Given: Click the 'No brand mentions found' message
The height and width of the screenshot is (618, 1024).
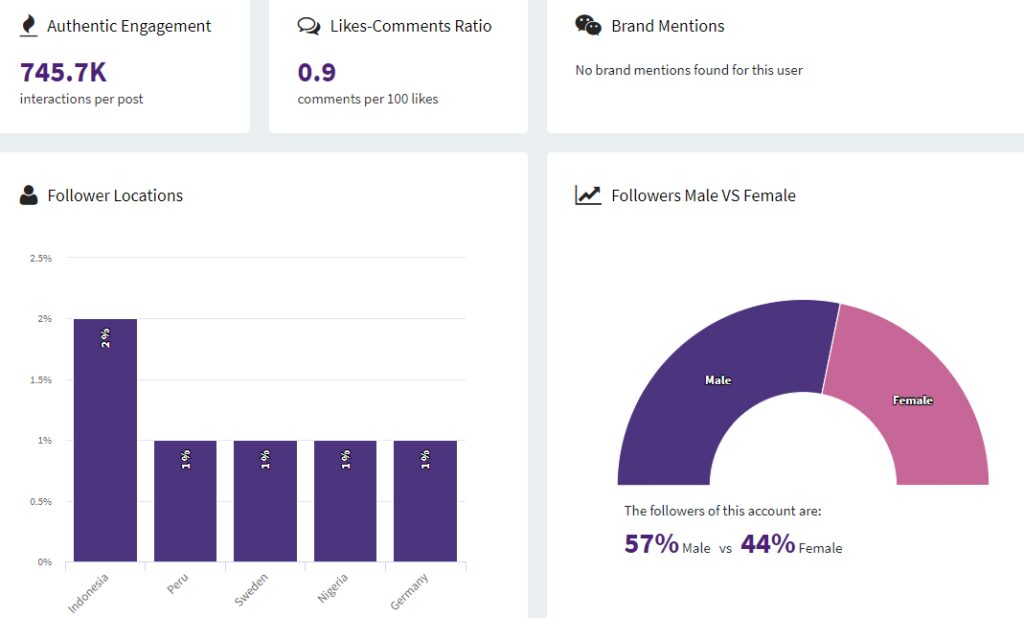Looking at the screenshot, I should coord(688,70).
